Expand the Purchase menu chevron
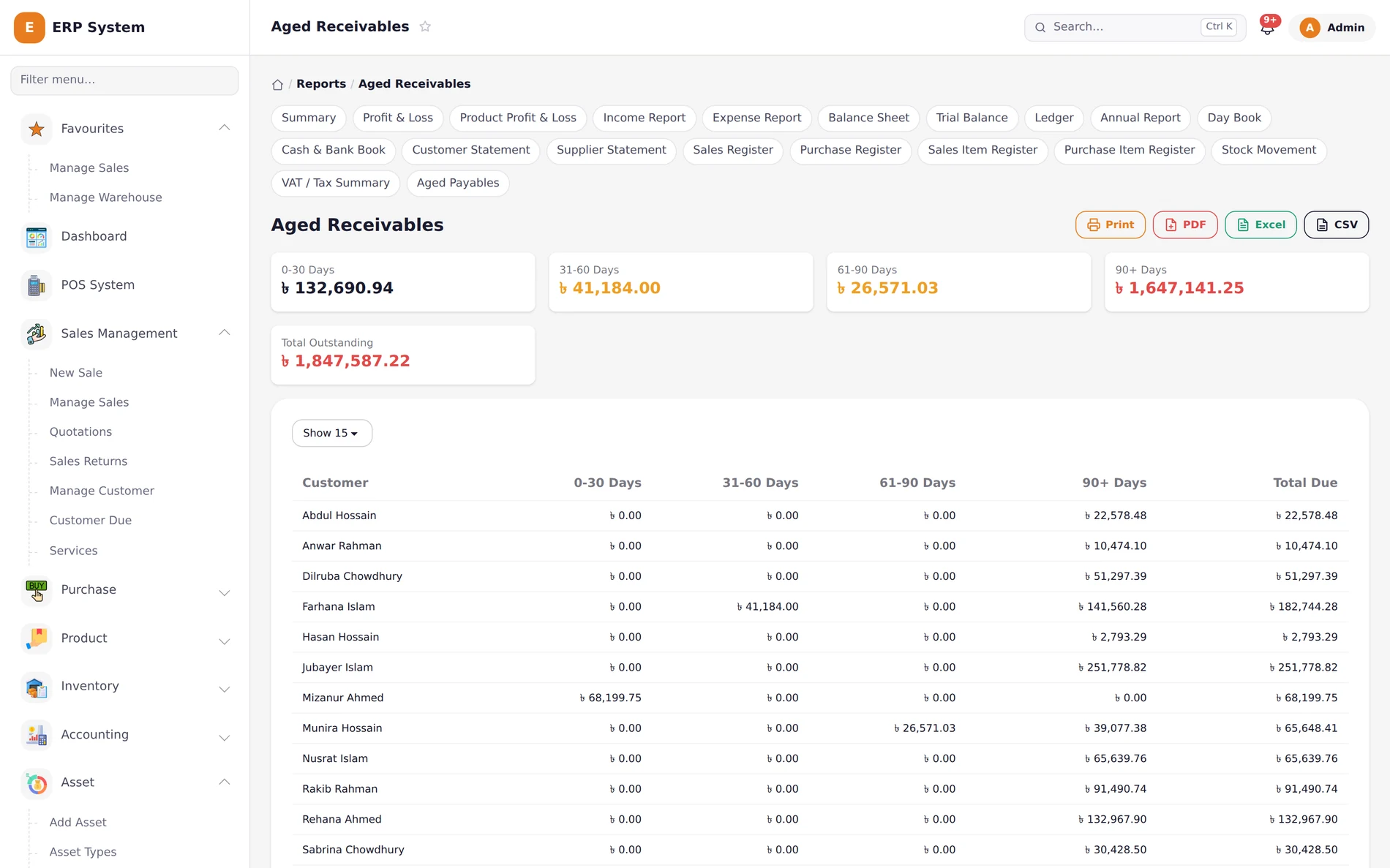 point(225,593)
